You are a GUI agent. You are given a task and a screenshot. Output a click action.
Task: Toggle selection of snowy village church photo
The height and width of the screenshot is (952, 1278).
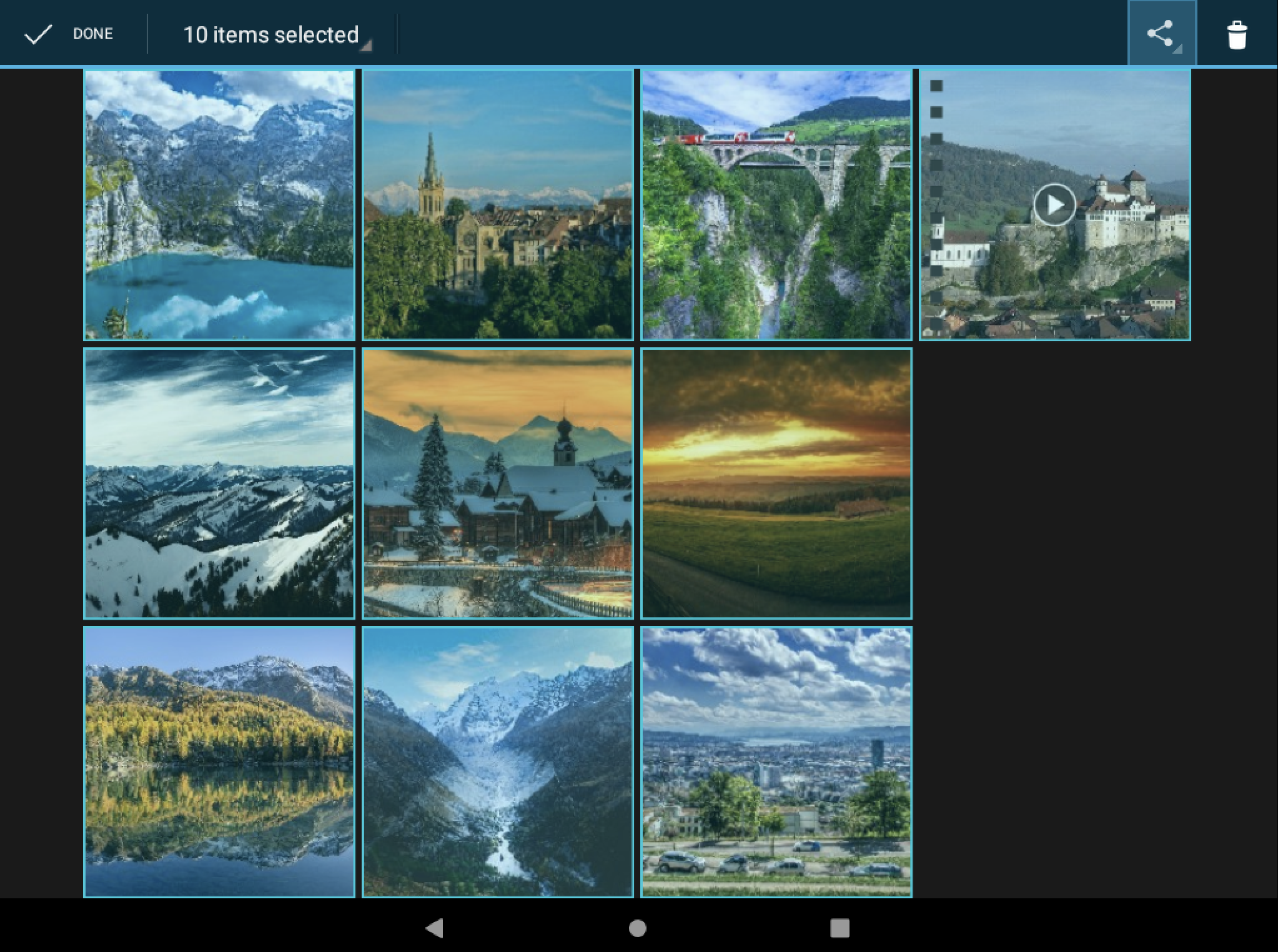tap(498, 483)
